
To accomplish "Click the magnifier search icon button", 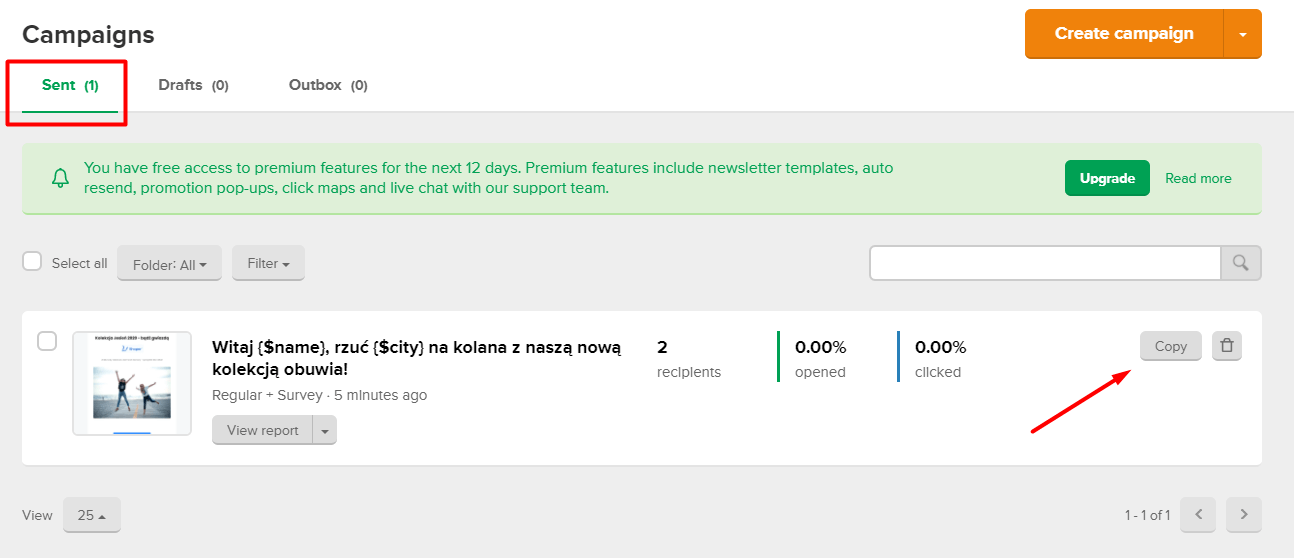I will (1241, 263).
